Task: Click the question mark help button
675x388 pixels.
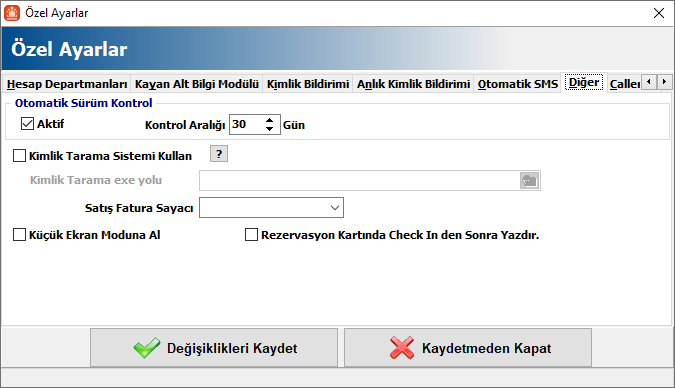Action: [219, 154]
